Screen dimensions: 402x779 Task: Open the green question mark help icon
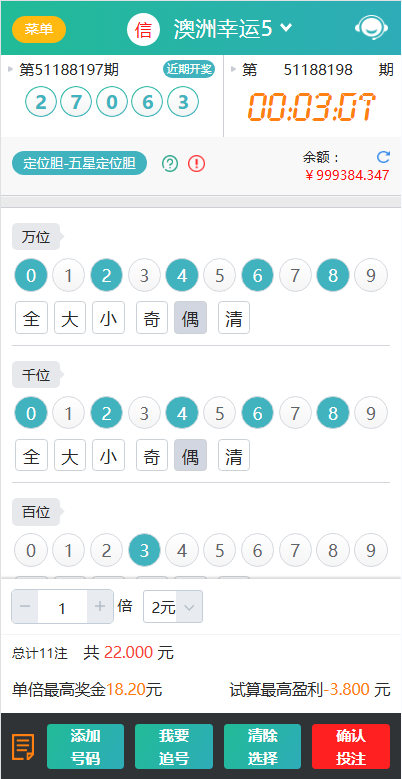coord(170,163)
